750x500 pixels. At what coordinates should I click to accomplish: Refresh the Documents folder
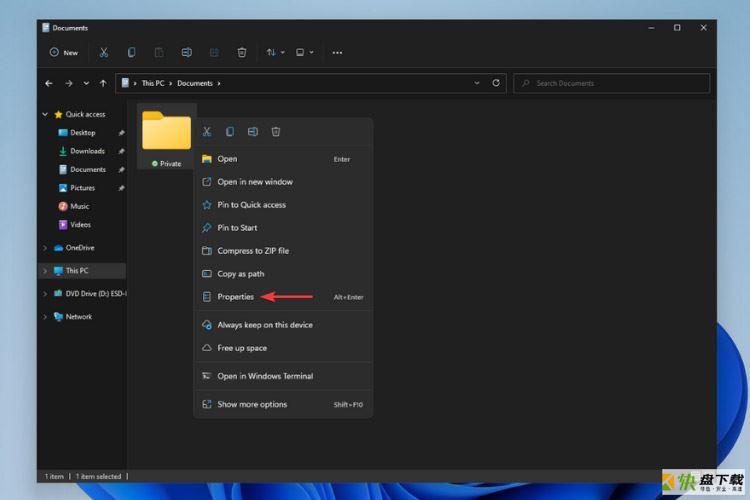coord(496,83)
